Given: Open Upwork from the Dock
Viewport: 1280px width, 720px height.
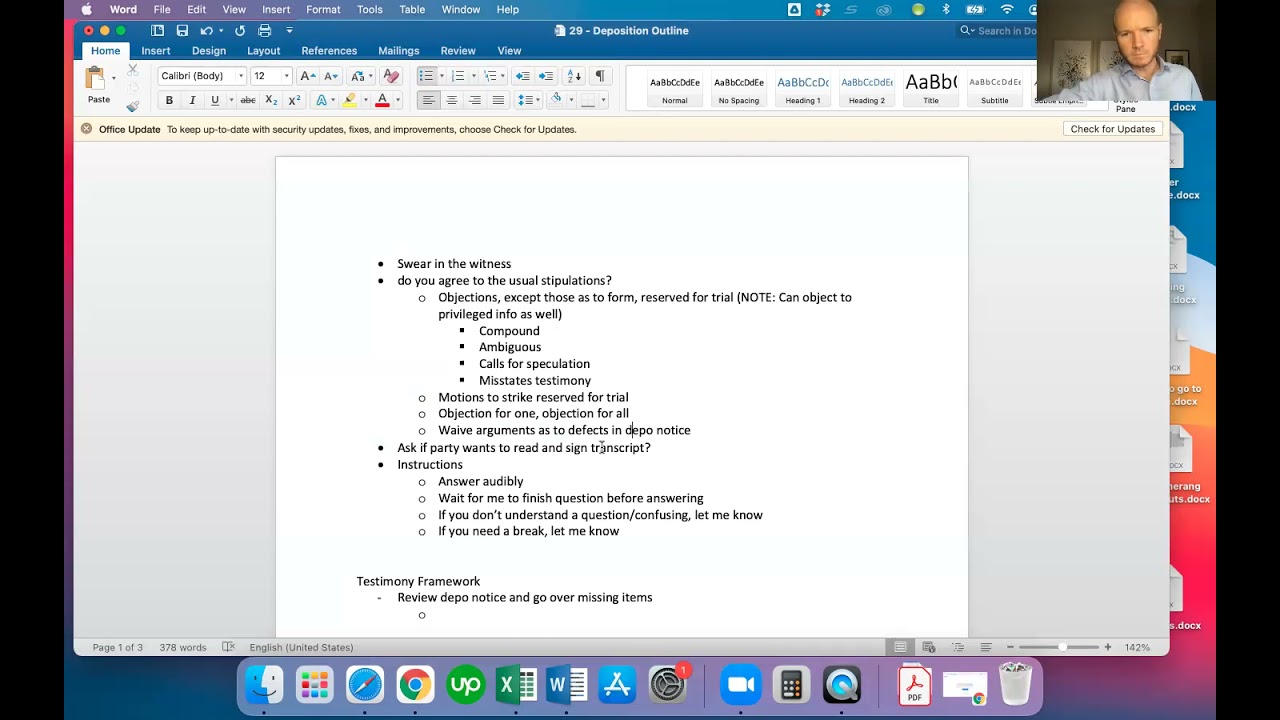Looking at the screenshot, I should point(466,685).
